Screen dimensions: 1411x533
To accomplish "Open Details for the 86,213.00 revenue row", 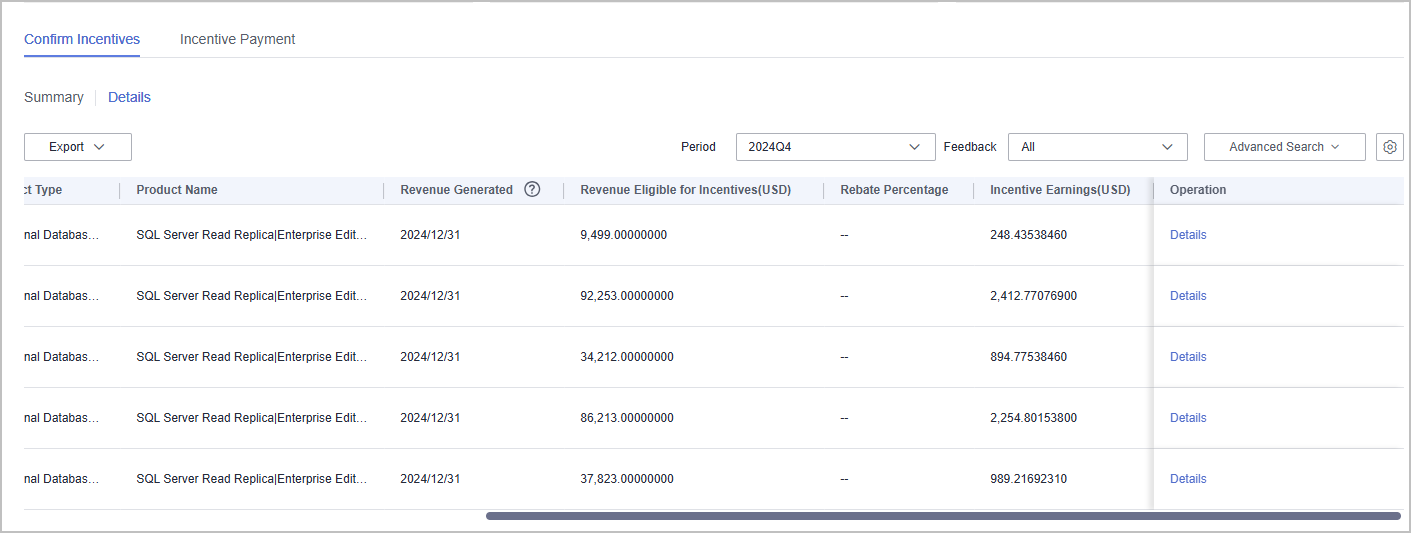I will [x=1188, y=418].
